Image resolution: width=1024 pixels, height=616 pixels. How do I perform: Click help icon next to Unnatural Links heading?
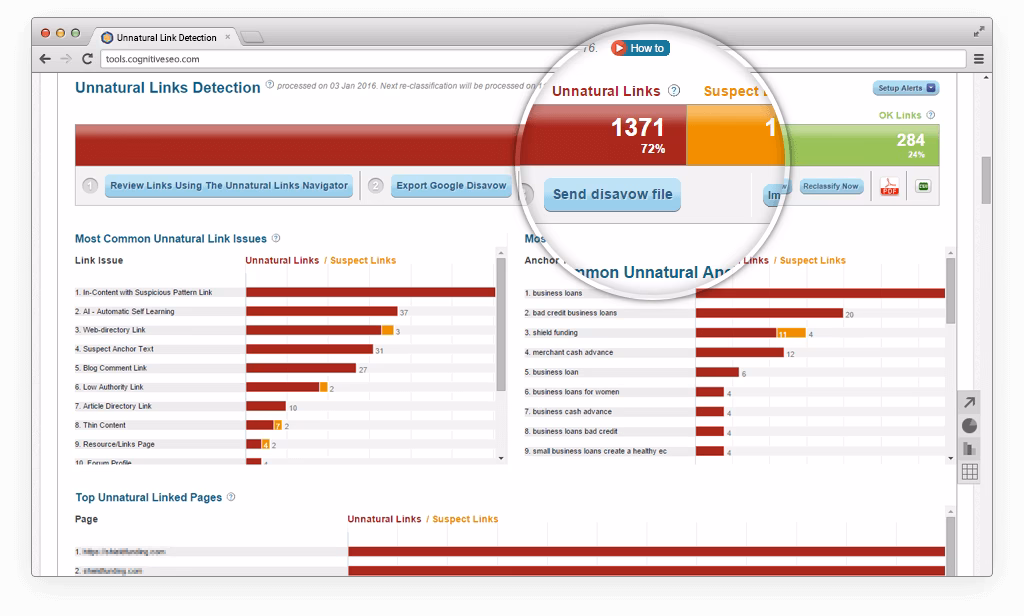[674, 91]
